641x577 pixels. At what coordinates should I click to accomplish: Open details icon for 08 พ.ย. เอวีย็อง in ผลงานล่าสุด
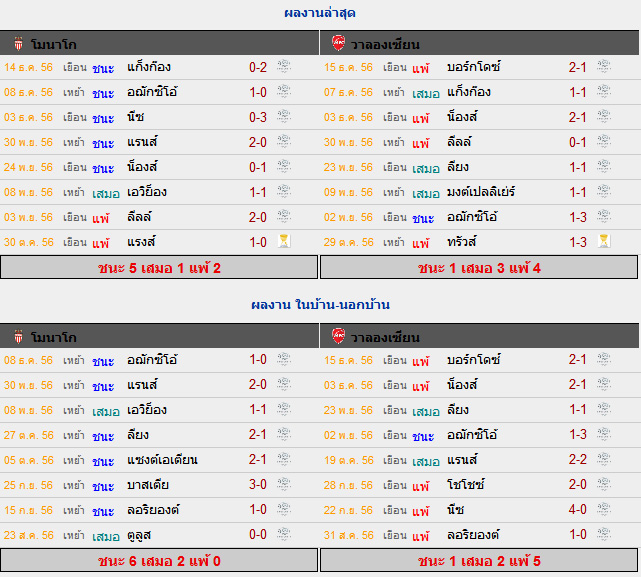pos(284,191)
